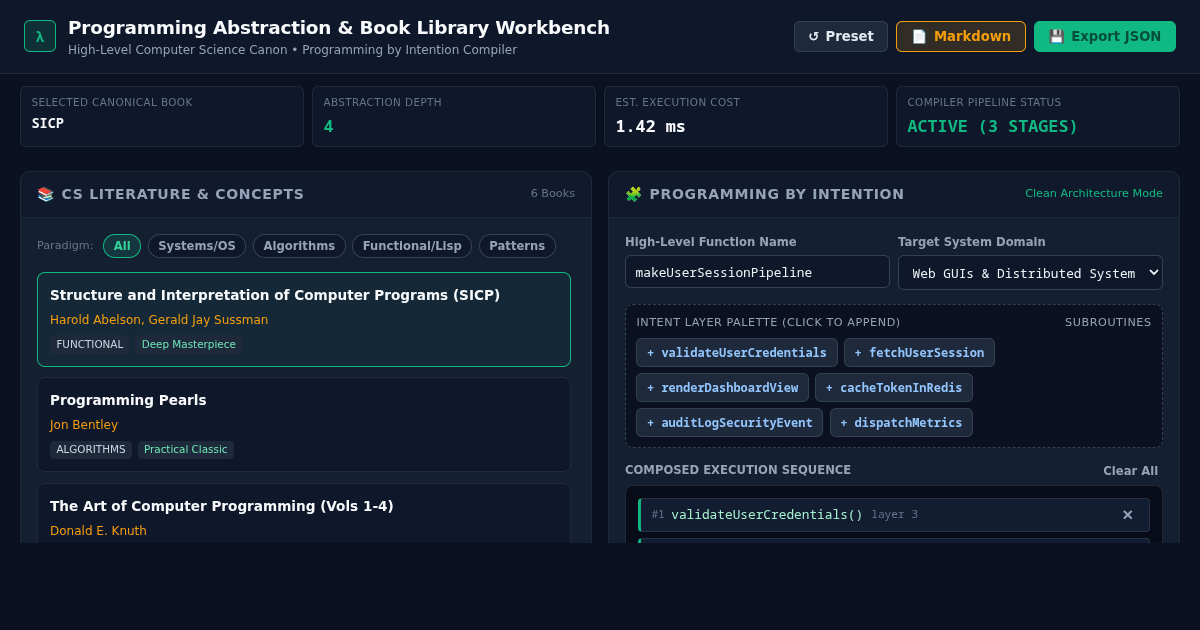
Task: Append renderDashboardView subroutine
Action: [x=722, y=388]
